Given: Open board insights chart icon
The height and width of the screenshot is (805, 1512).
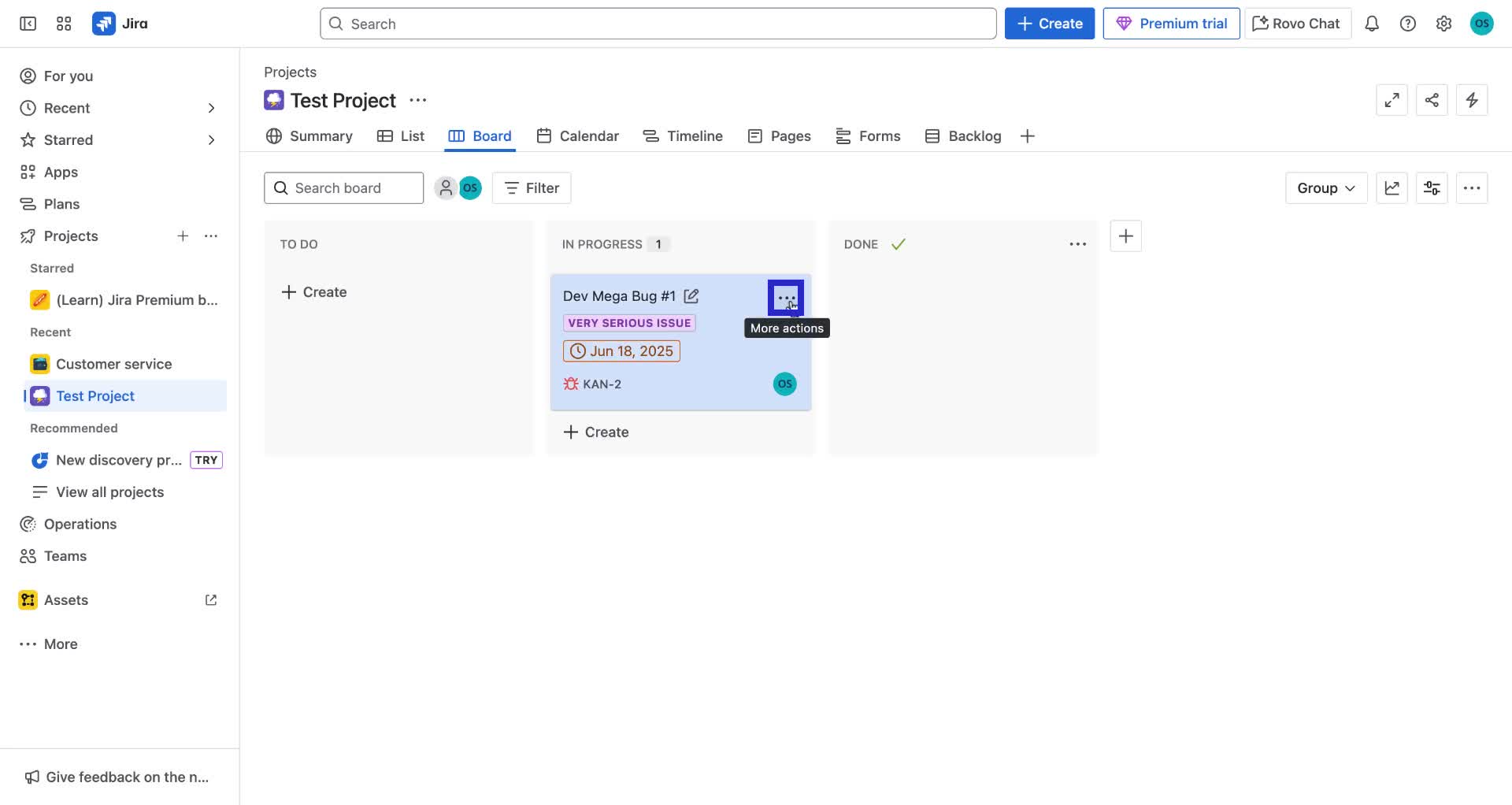Looking at the screenshot, I should [1392, 187].
